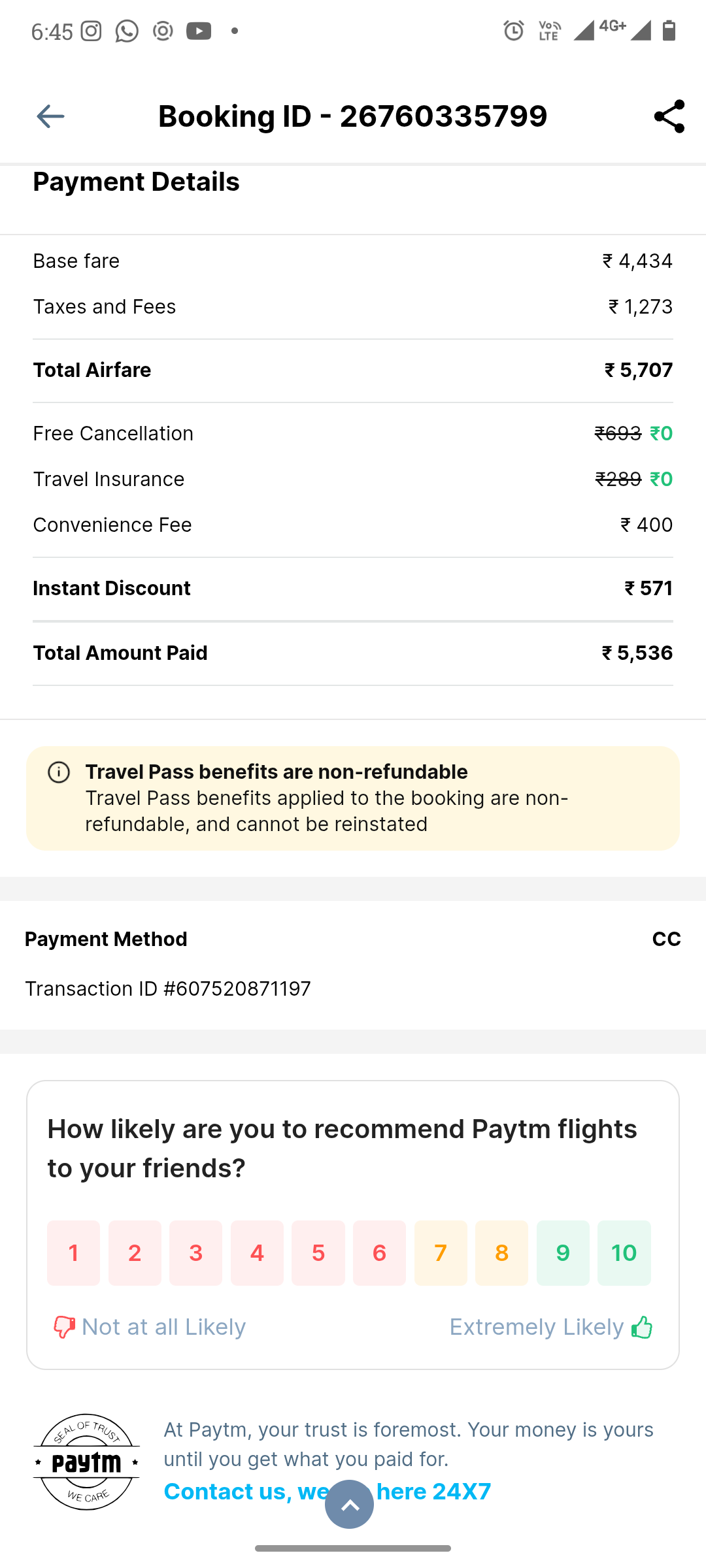706x1568 pixels.
Task: Tap the thumbs up icon
Action: (x=642, y=1327)
